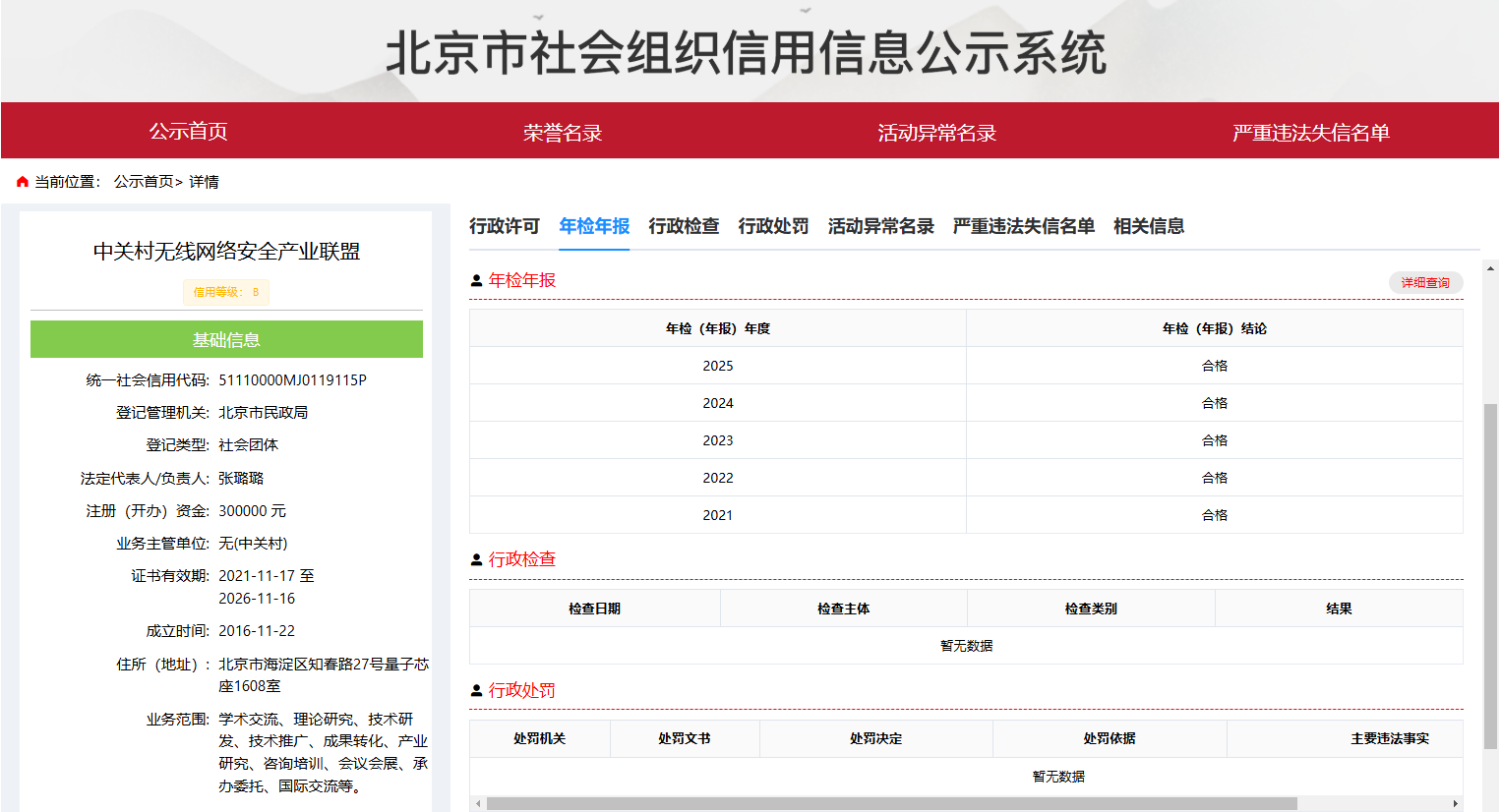1501x812 pixels.
Task: Click the organization name 中关村无线网络安全产业联盟
Action: [226, 252]
